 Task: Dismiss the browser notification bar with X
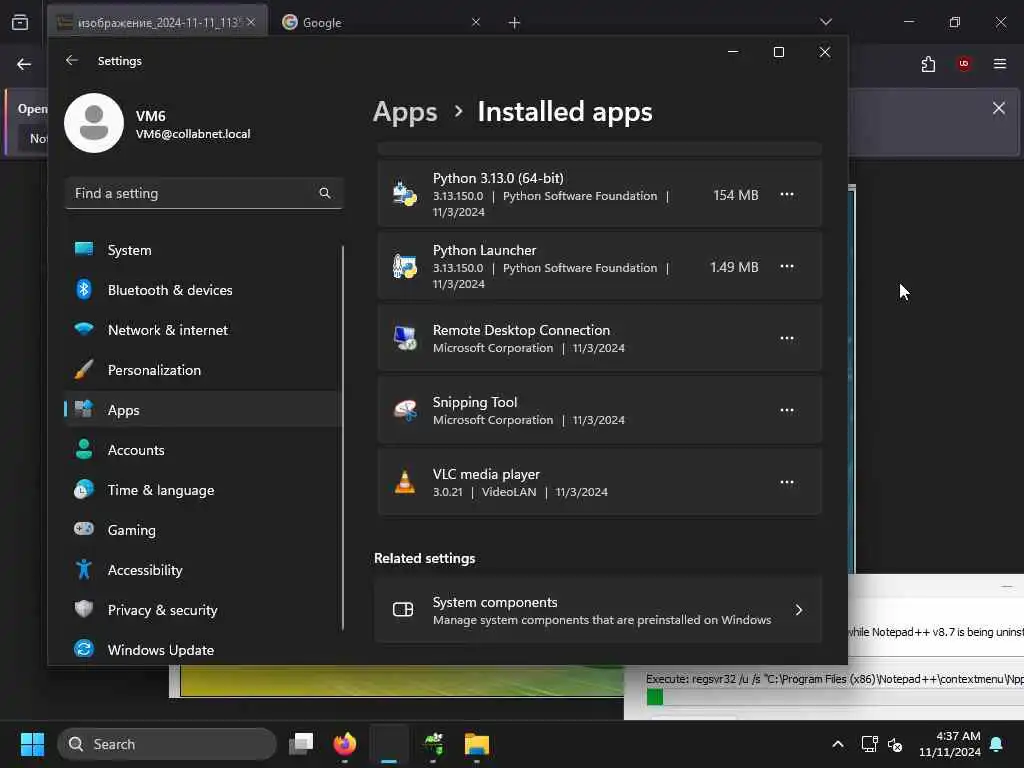[999, 108]
